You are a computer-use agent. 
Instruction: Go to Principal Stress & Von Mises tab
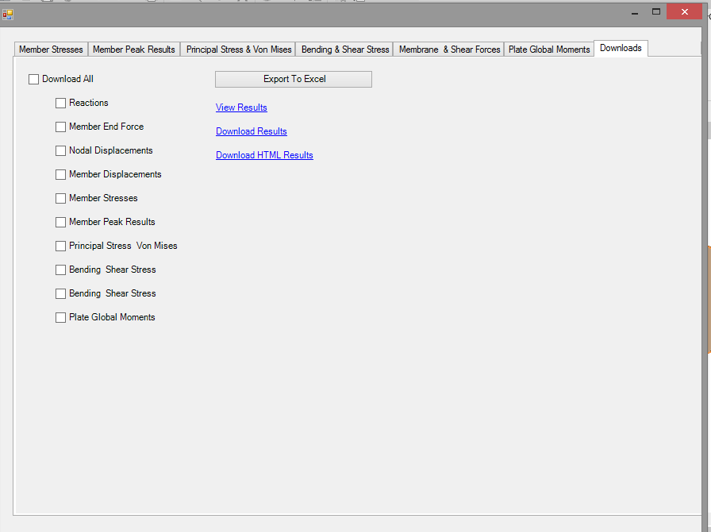tap(239, 50)
